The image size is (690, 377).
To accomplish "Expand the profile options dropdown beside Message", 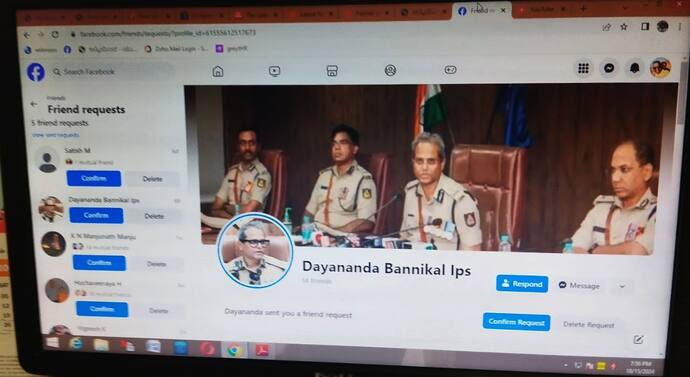I will [622, 286].
